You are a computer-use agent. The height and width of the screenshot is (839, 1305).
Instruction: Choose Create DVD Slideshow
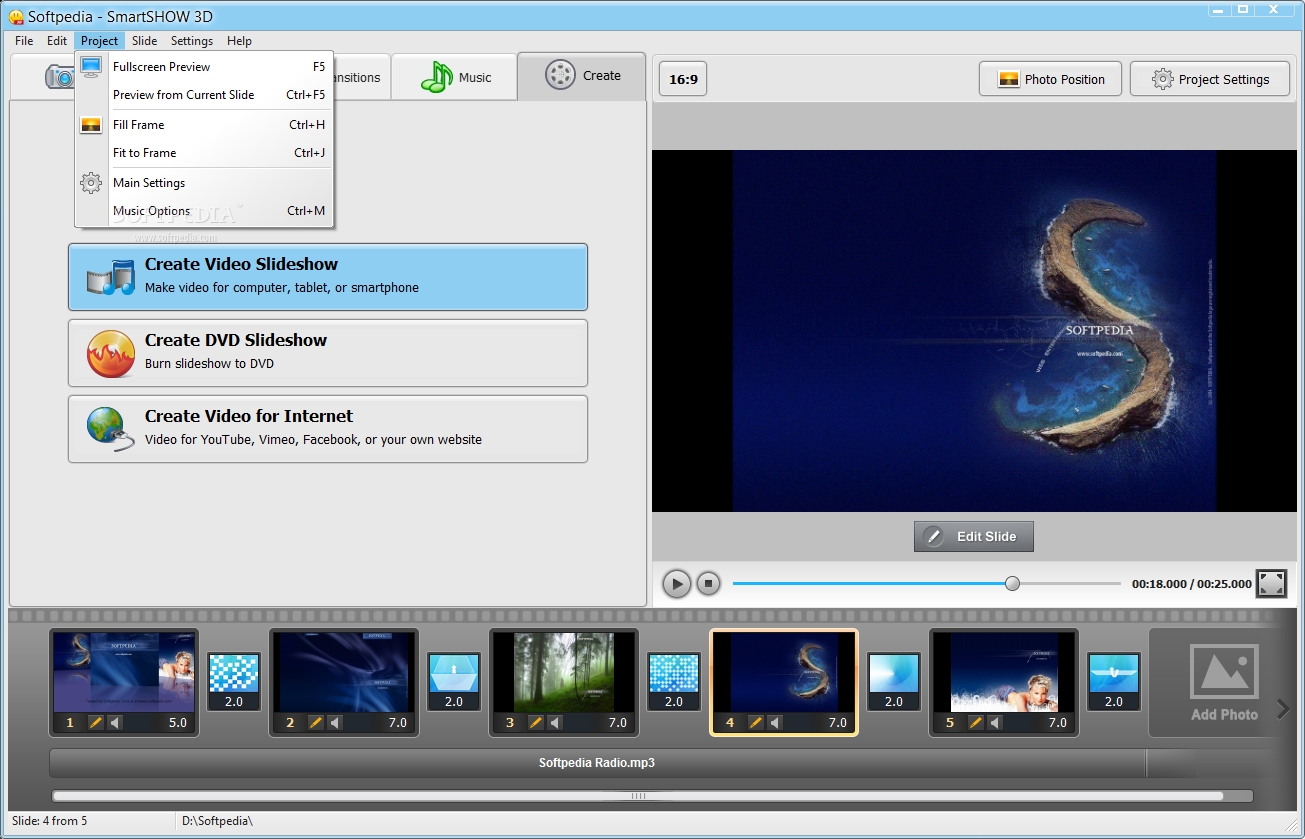[x=328, y=353]
